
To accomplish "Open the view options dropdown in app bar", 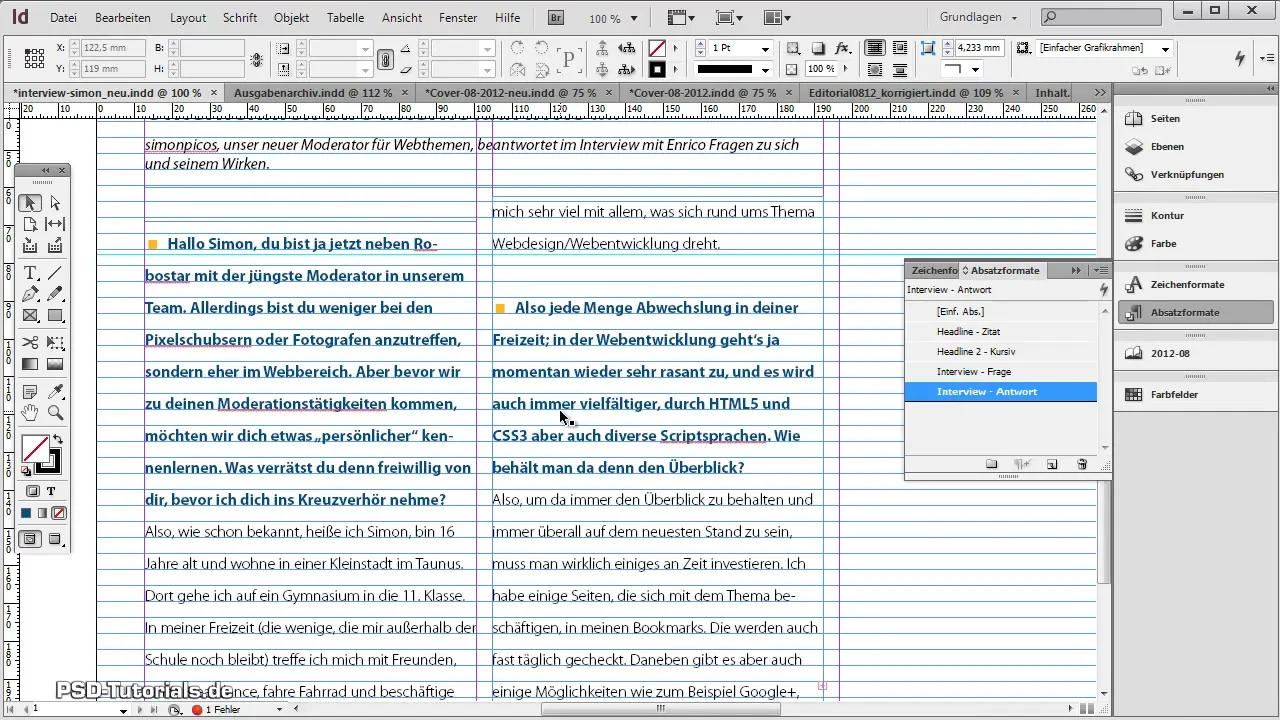I will click(681, 18).
